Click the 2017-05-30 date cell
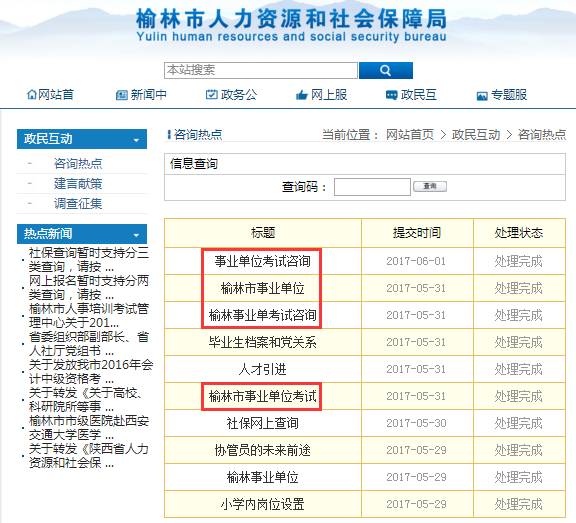Viewport: 576px width, 523px height. pos(416,423)
